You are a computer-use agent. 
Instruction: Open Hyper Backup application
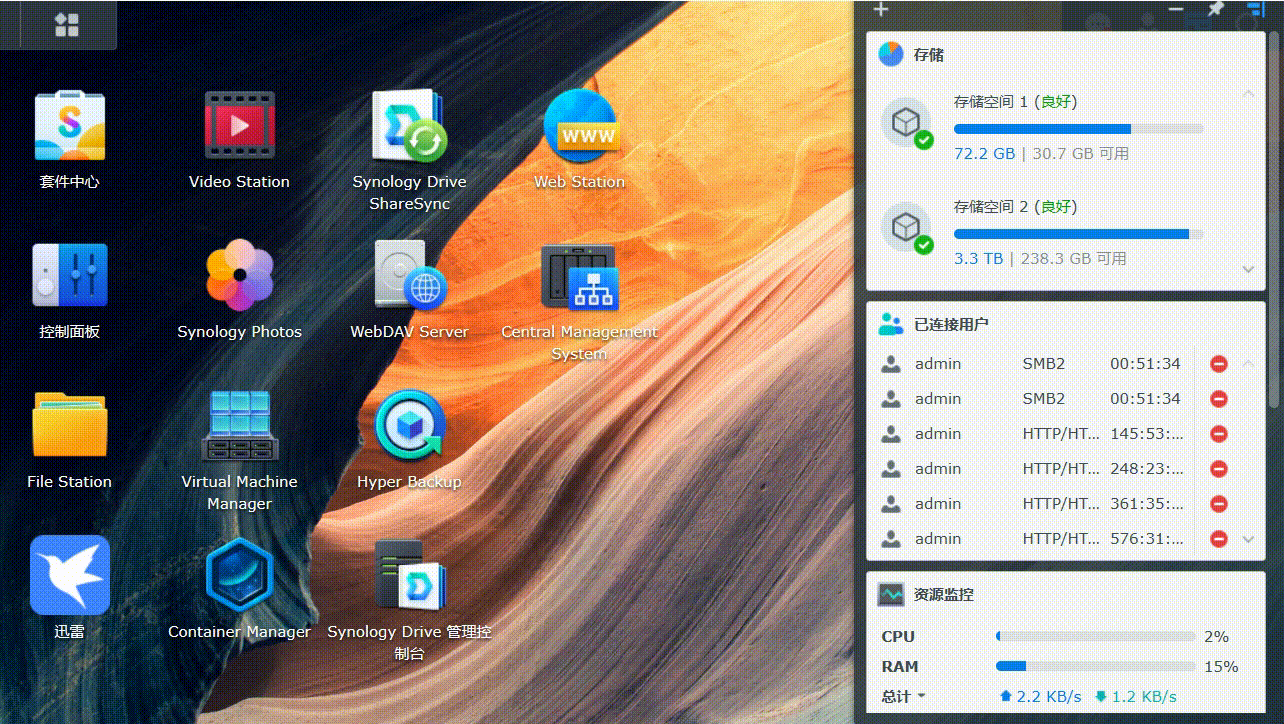tap(409, 426)
